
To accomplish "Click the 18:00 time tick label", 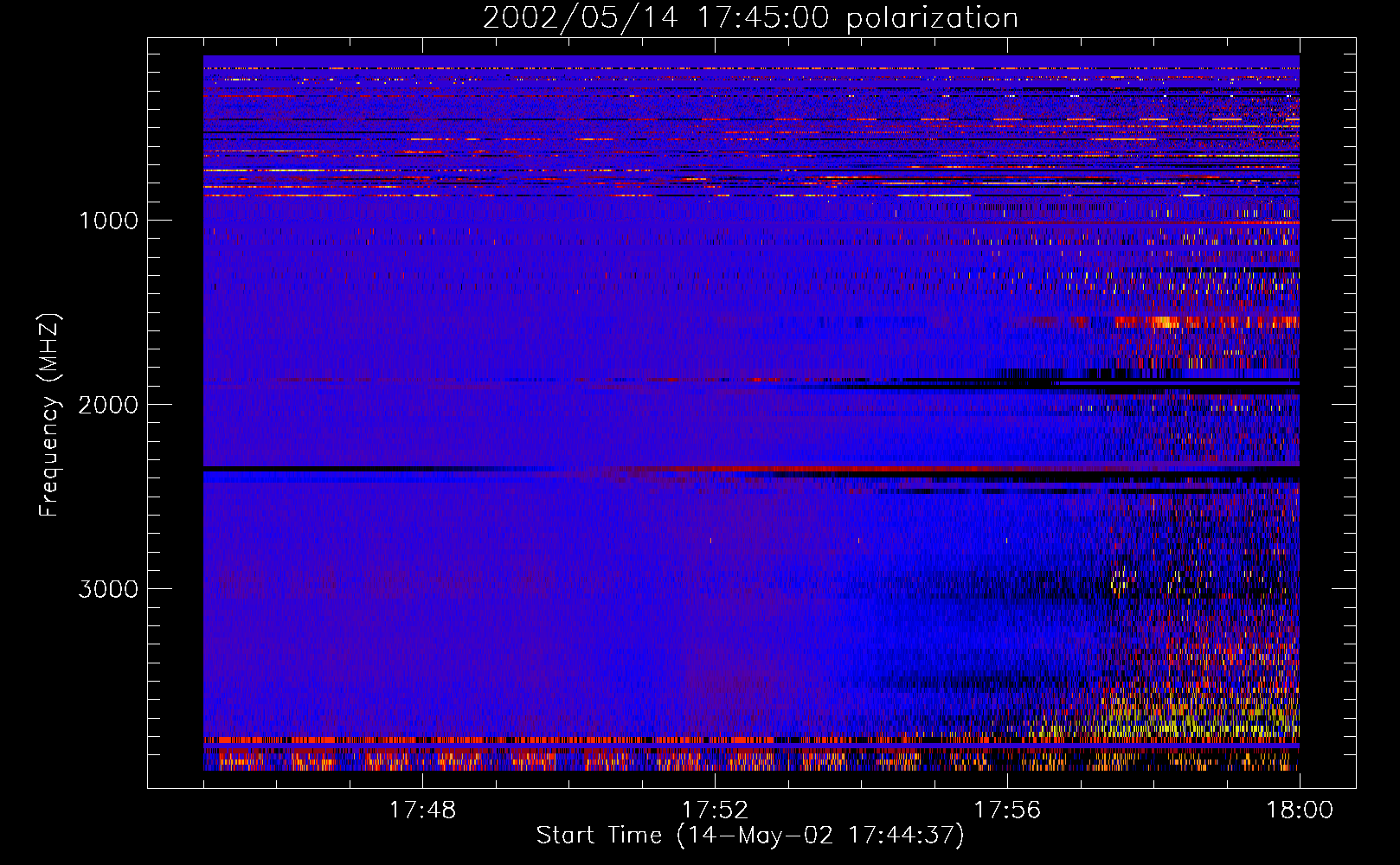I will click(1300, 811).
